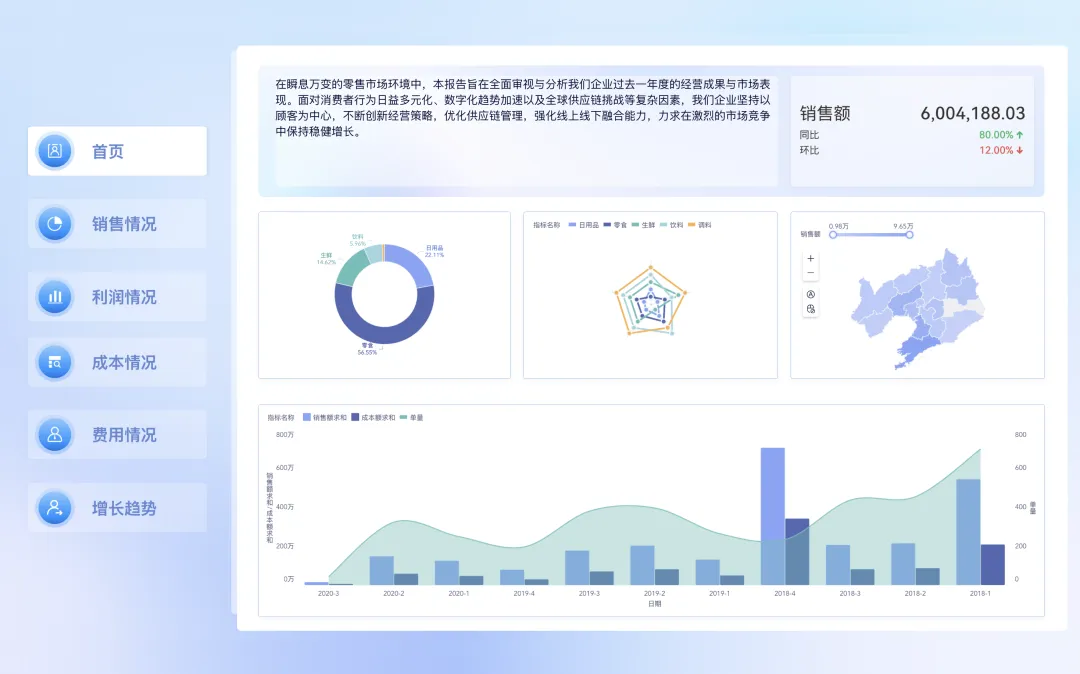Click the 2018-4 x-axis label

[785, 593]
